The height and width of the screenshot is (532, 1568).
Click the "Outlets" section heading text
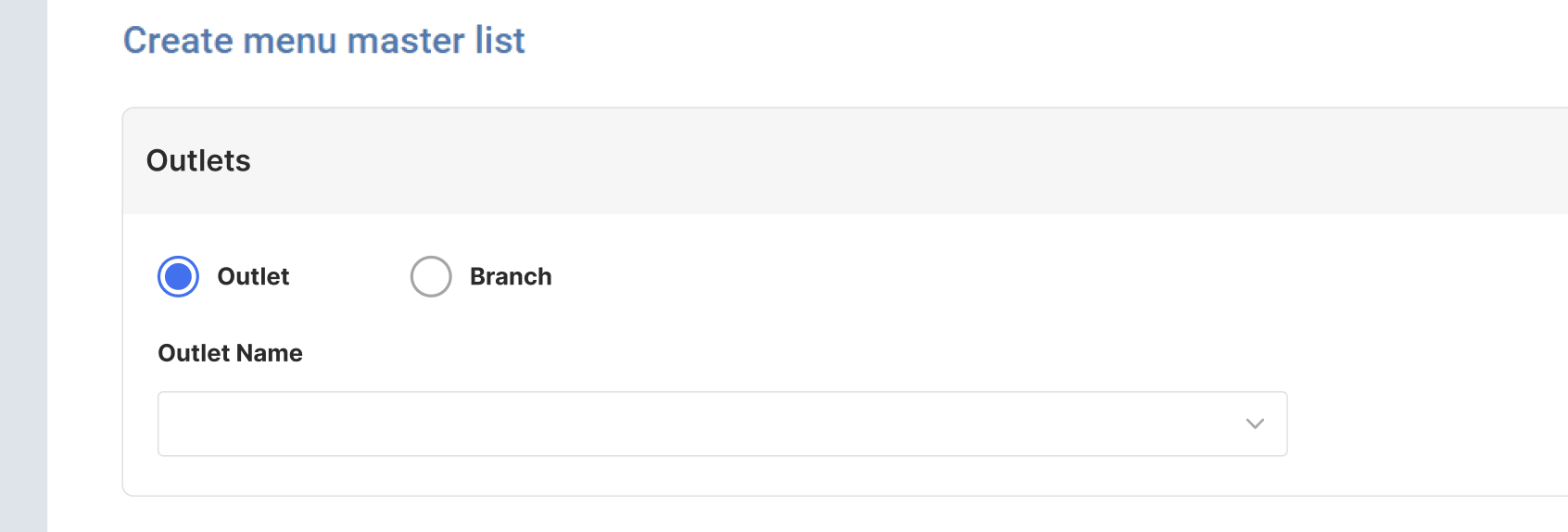198,160
